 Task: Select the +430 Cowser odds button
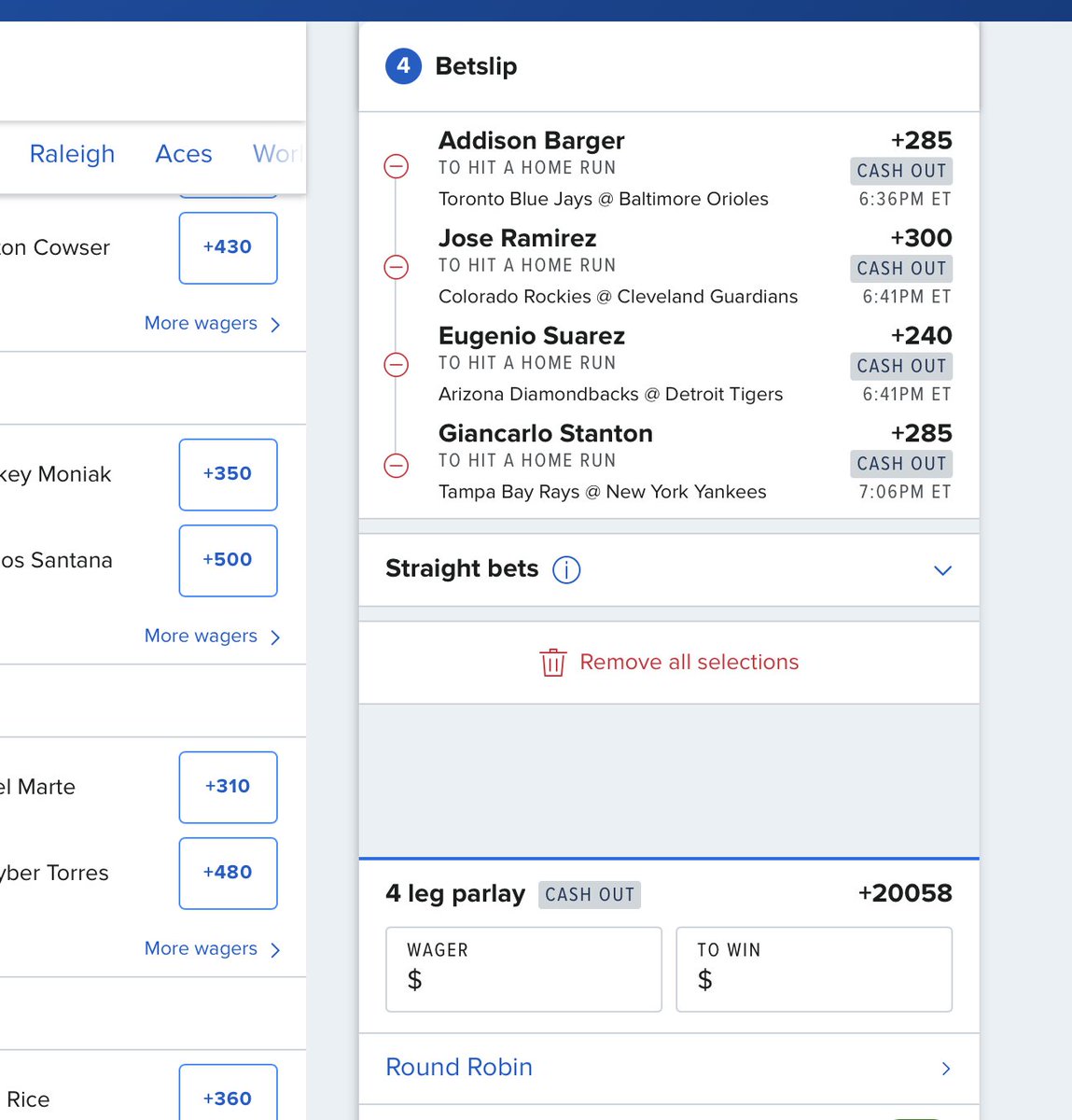click(228, 247)
